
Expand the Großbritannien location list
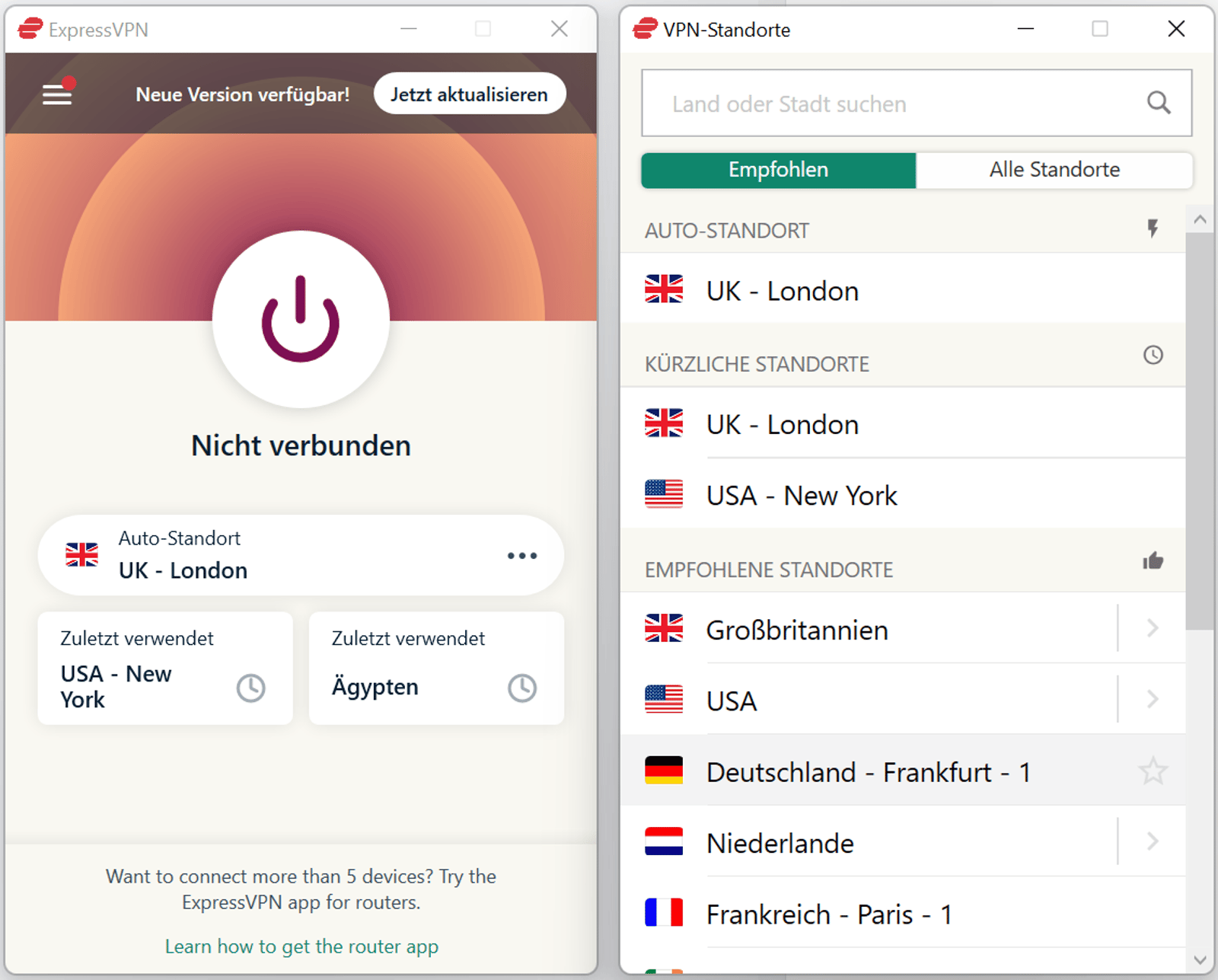[x=1151, y=628]
